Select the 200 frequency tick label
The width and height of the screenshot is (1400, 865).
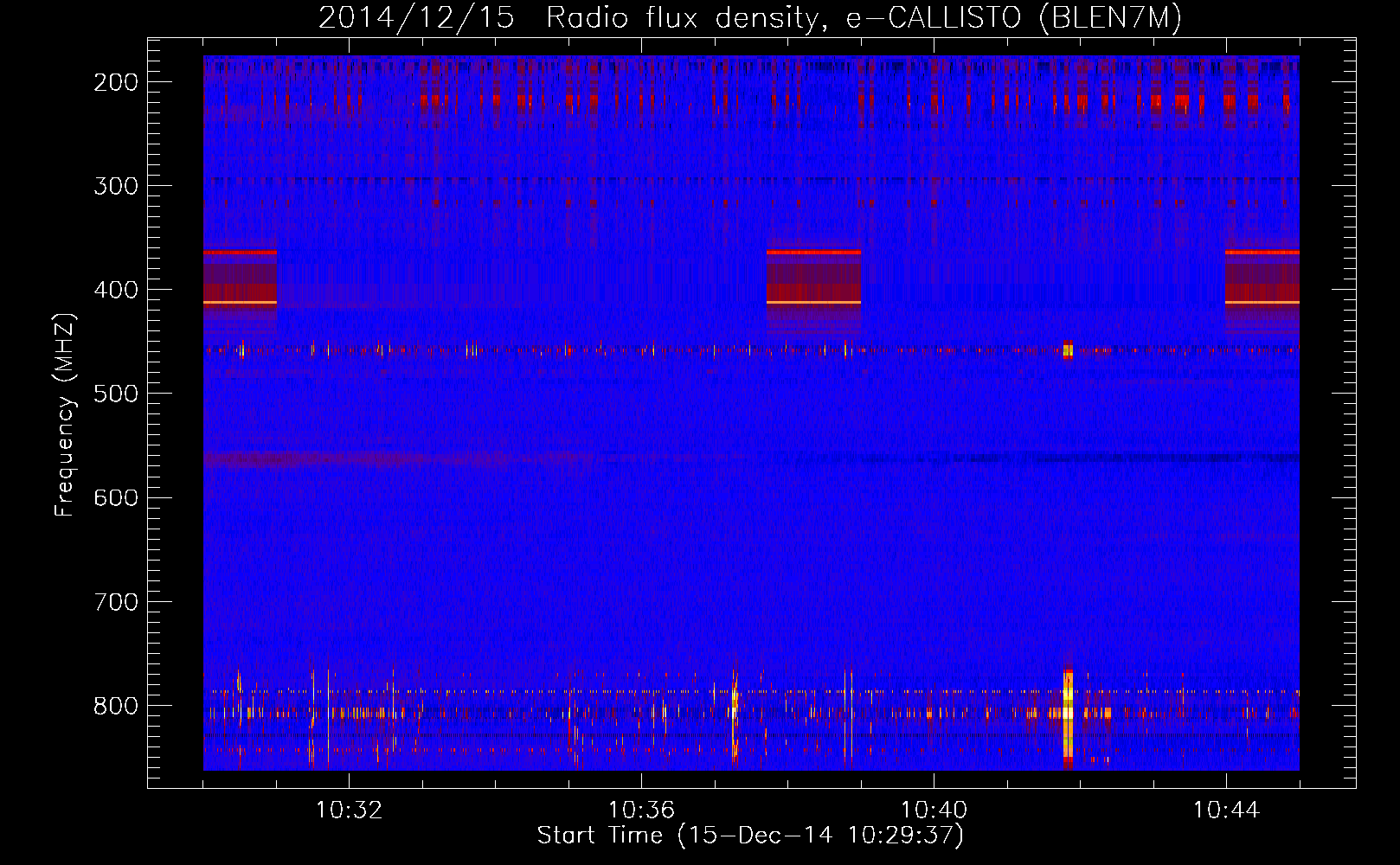pyautogui.click(x=115, y=82)
